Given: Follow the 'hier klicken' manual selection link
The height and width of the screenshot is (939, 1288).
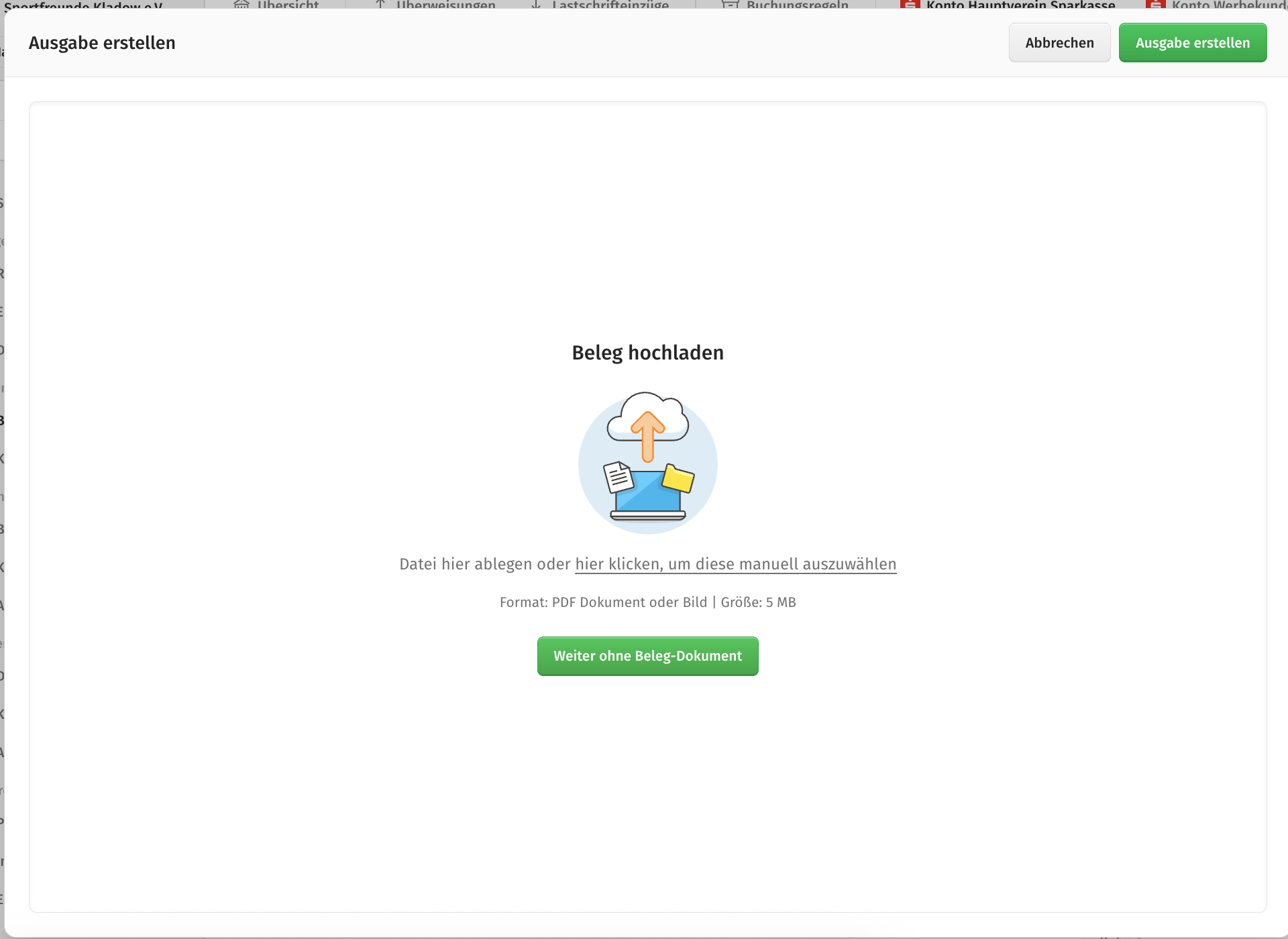Looking at the screenshot, I should pos(735,564).
